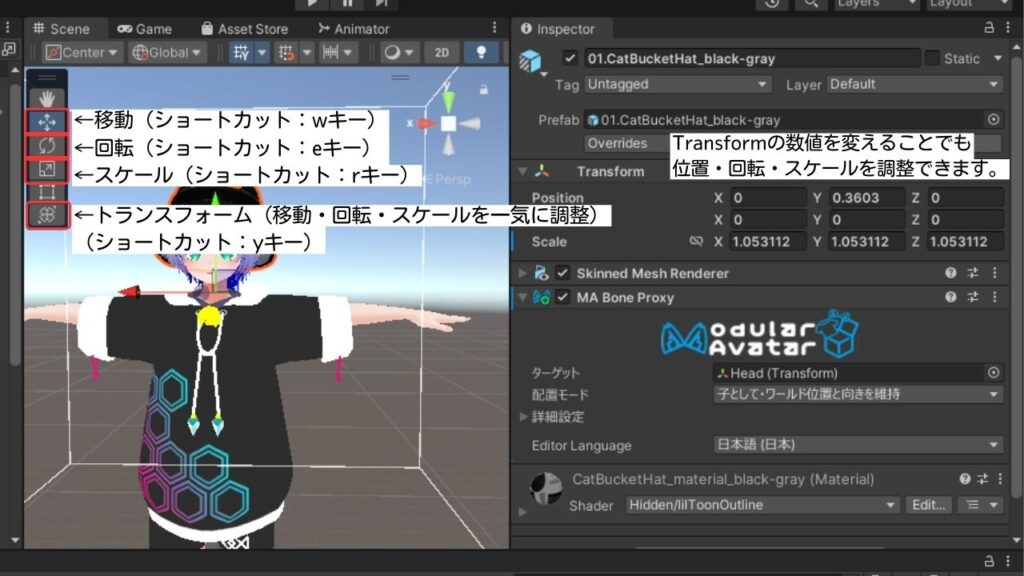This screenshot has width=1024, height=576.
Task: Click the object name input field
Action: point(751,58)
